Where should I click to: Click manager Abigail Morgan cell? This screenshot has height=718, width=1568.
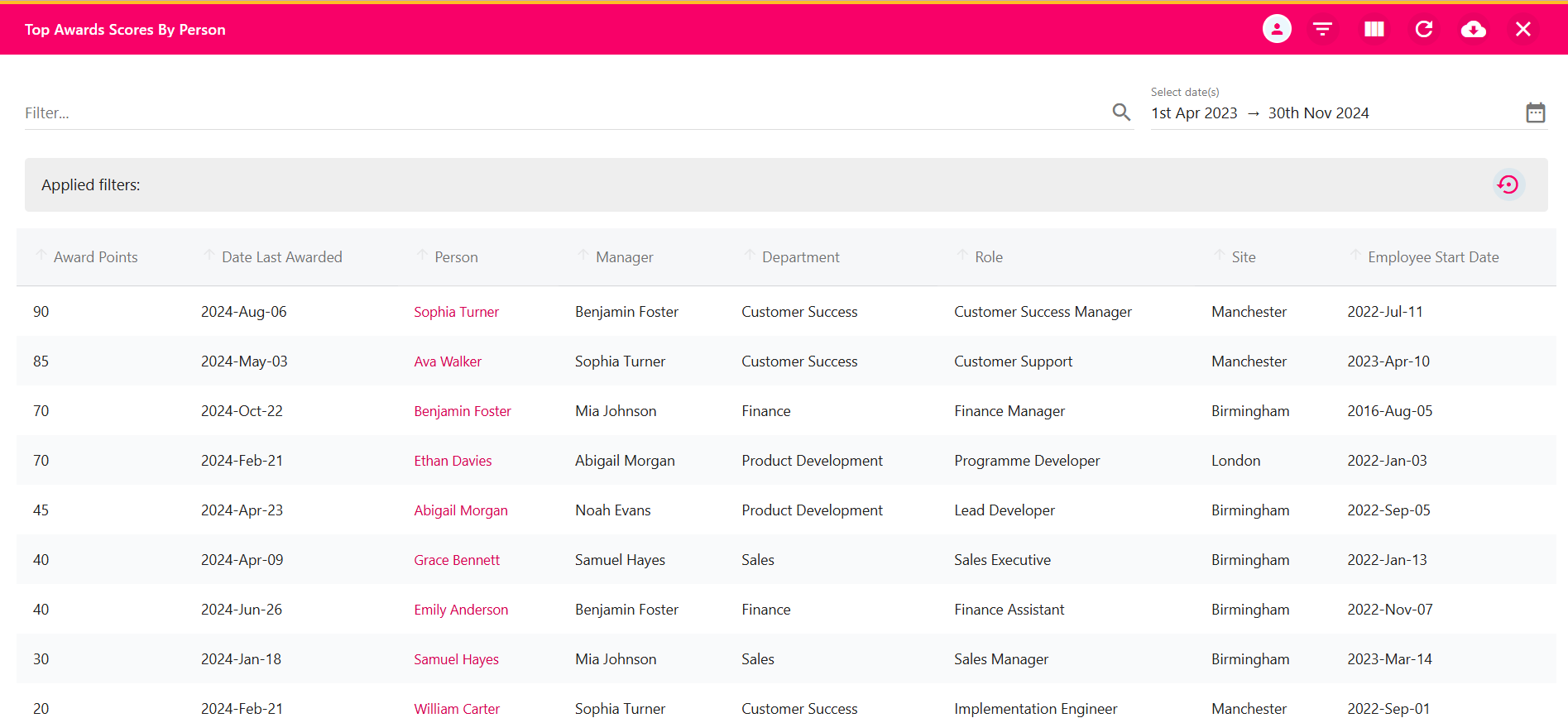point(625,461)
